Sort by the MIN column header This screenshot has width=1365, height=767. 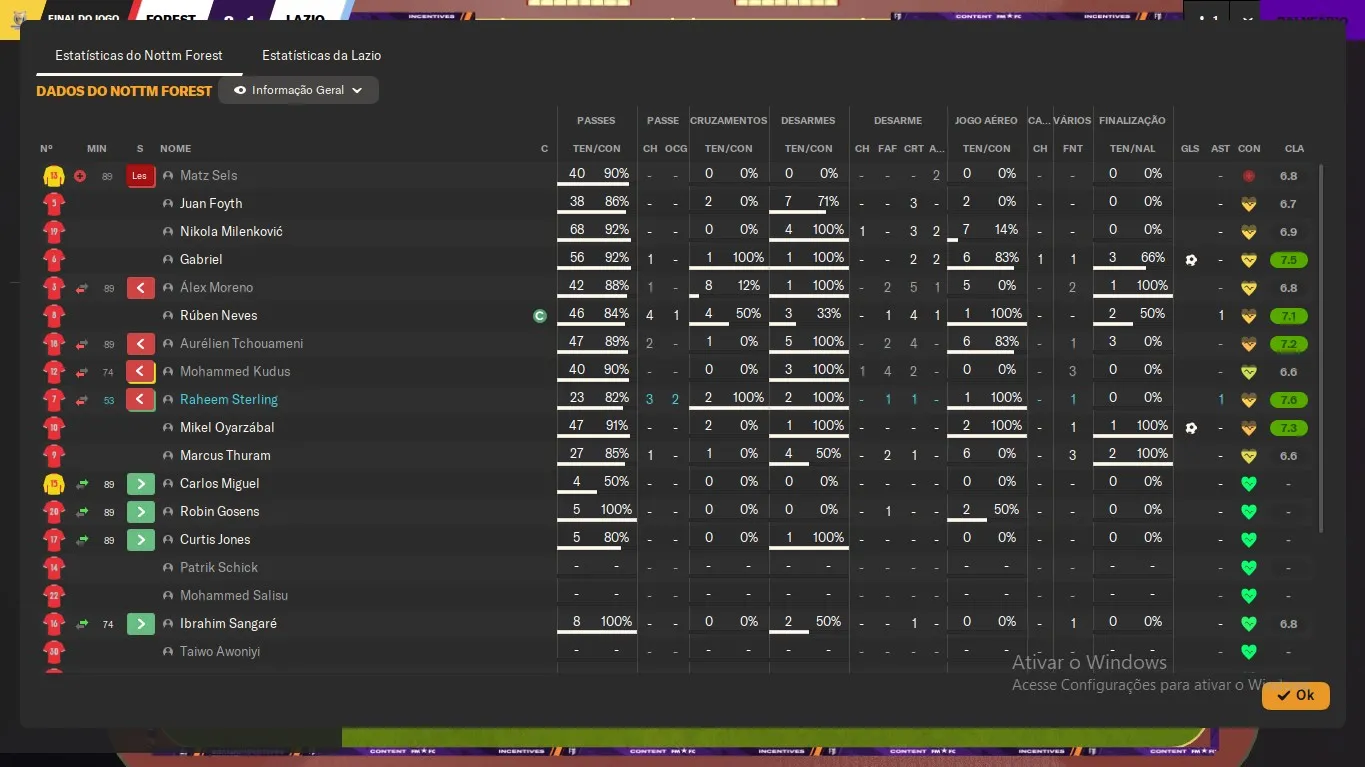(96, 149)
